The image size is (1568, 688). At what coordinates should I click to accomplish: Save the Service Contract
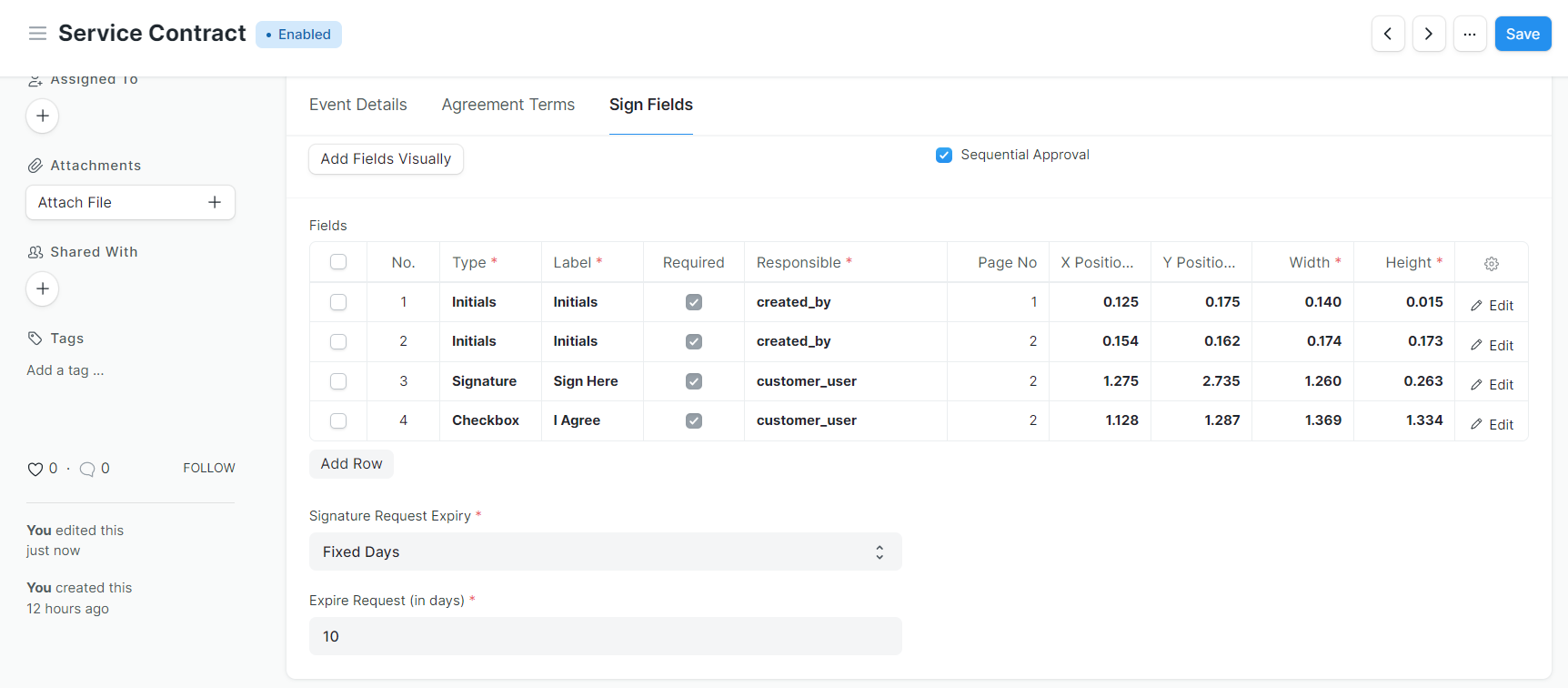point(1523,34)
